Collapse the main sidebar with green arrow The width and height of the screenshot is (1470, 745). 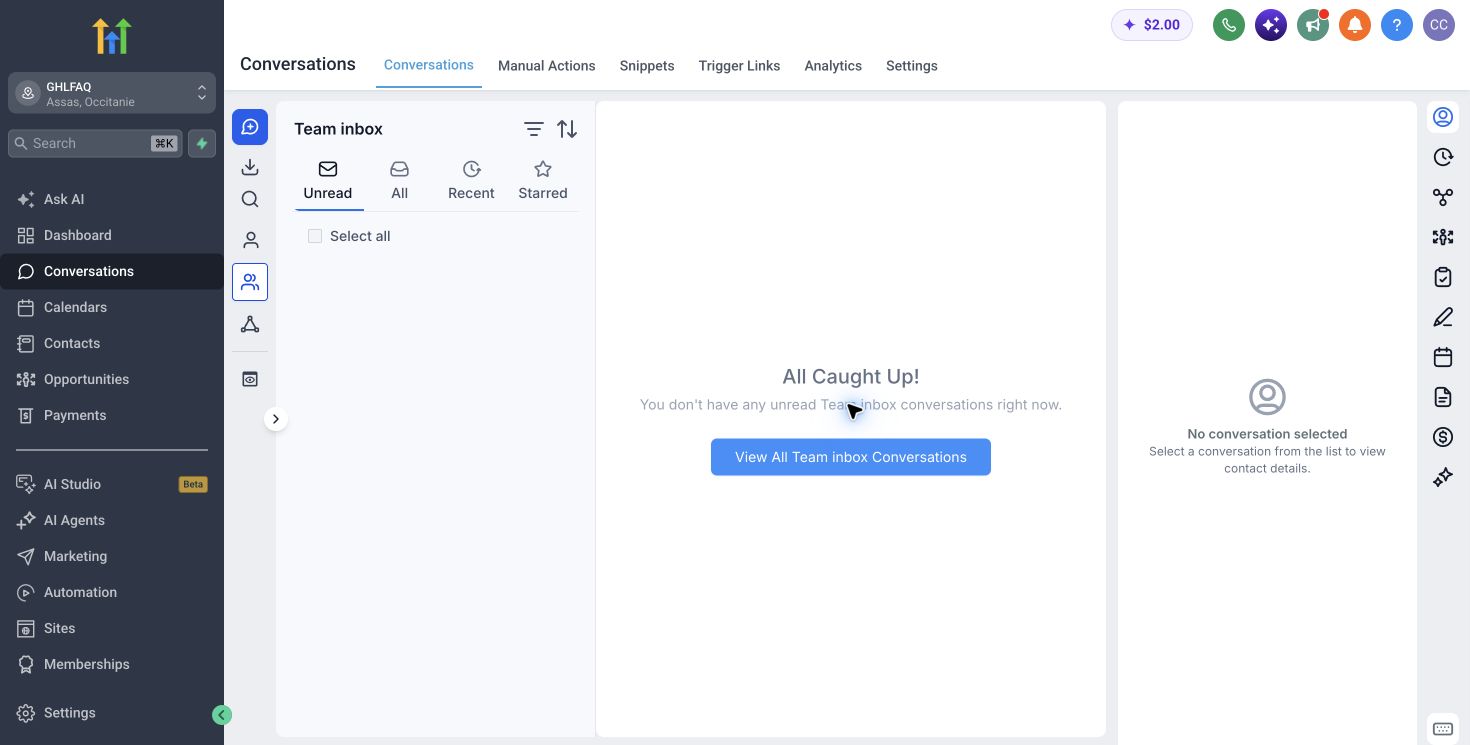(222, 715)
